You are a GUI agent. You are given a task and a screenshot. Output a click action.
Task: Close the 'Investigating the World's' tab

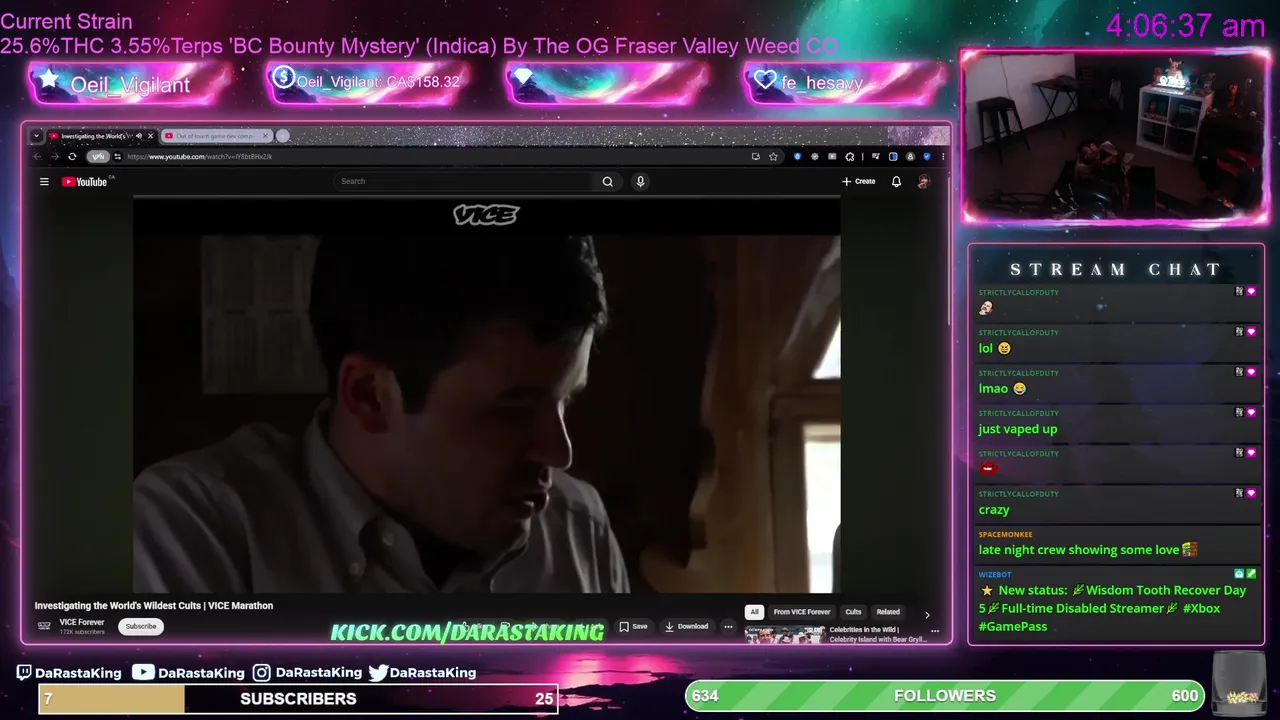[150, 135]
